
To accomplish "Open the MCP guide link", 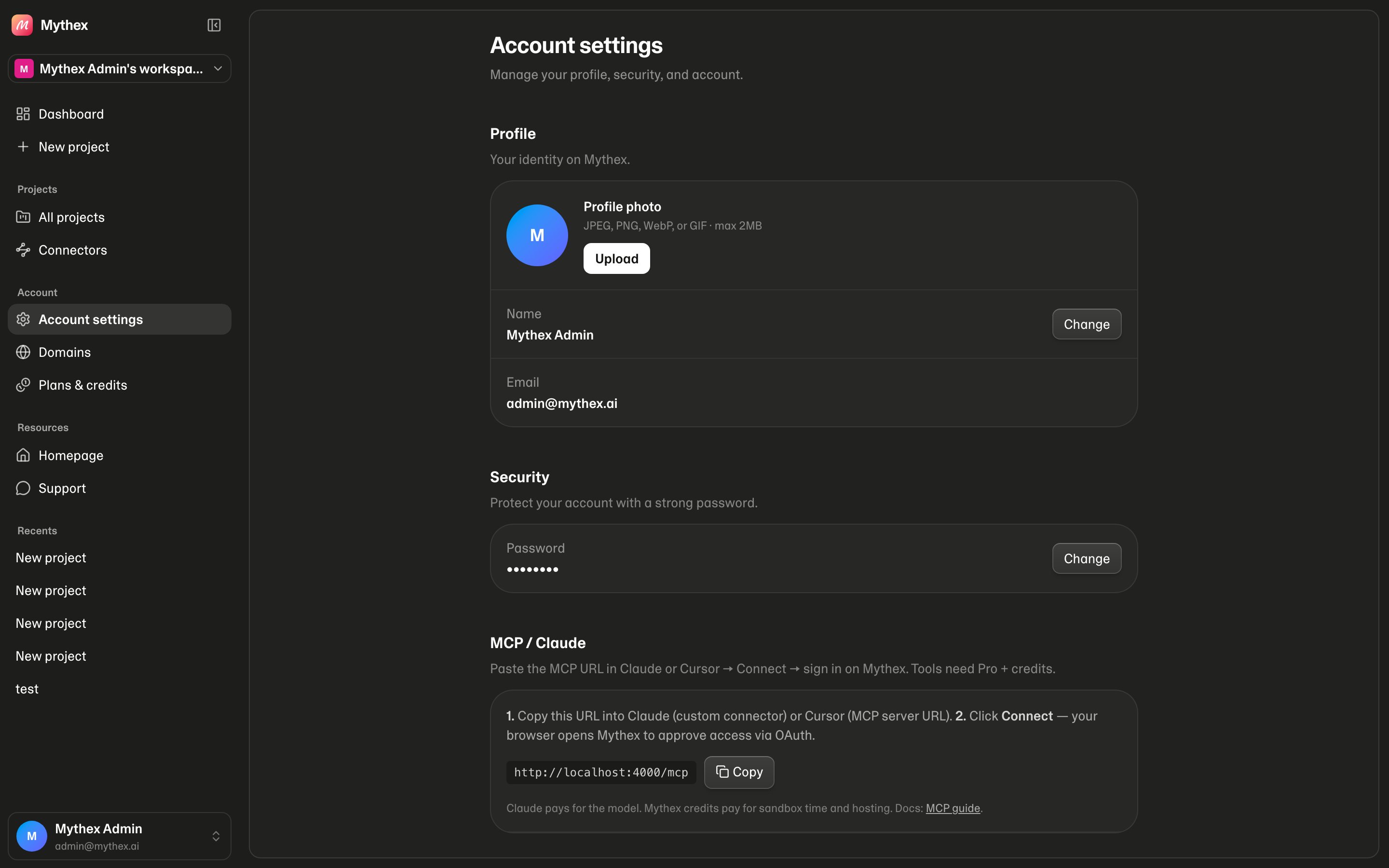I will tap(953, 808).
